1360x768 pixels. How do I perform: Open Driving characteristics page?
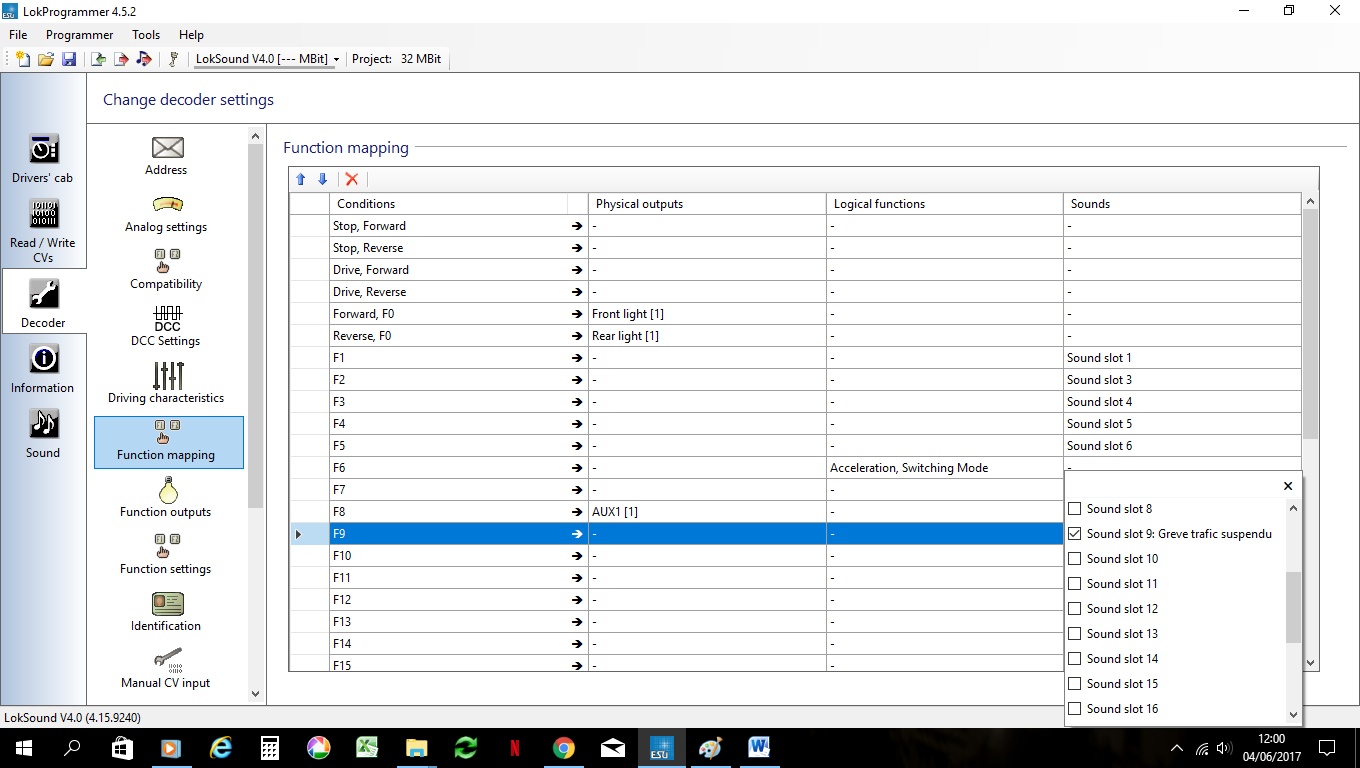click(x=166, y=384)
